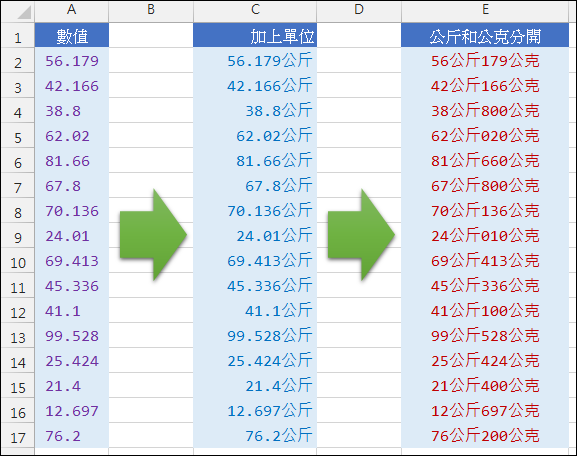This screenshot has height=456, width=577.
Task: Select cell with value 69.413
Action: [72, 261]
